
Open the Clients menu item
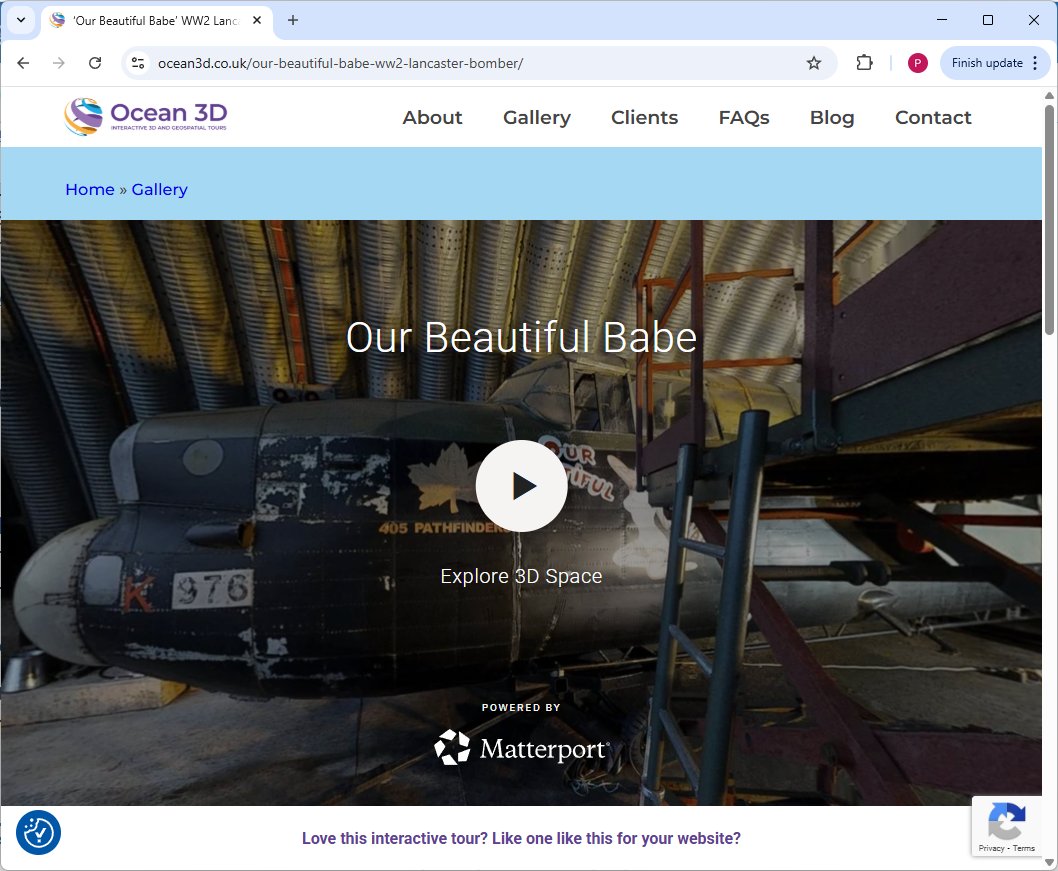point(644,117)
